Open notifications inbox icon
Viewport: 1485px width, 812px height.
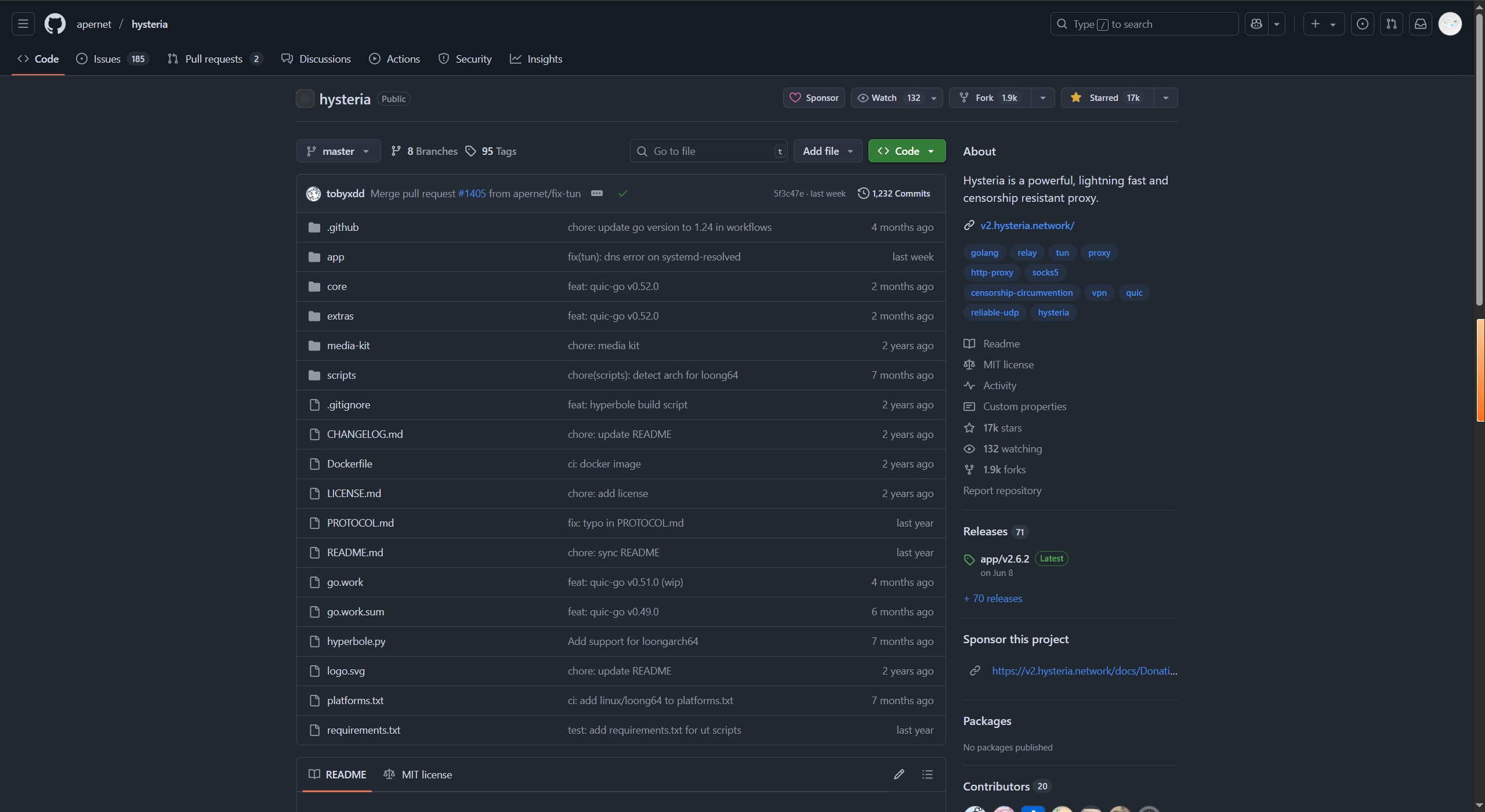point(1420,24)
